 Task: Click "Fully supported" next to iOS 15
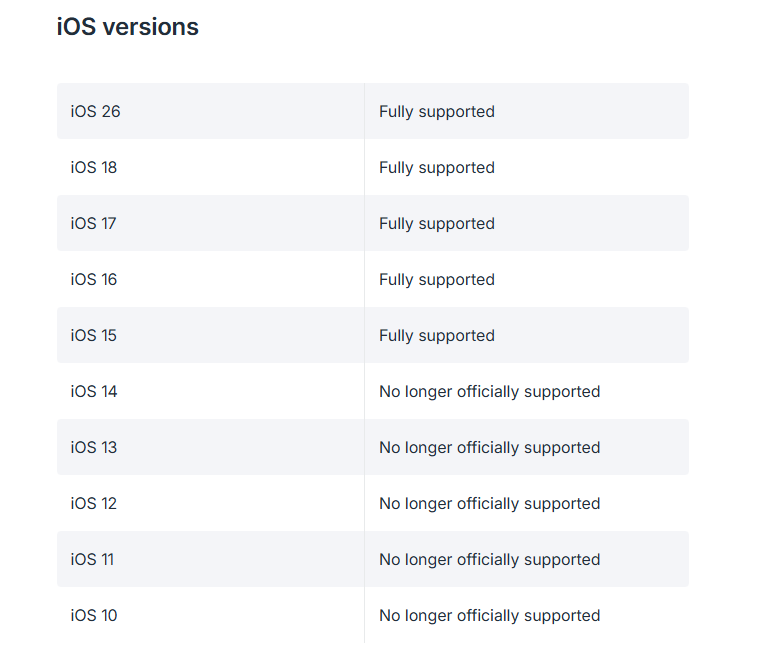pyautogui.click(x=437, y=335)
